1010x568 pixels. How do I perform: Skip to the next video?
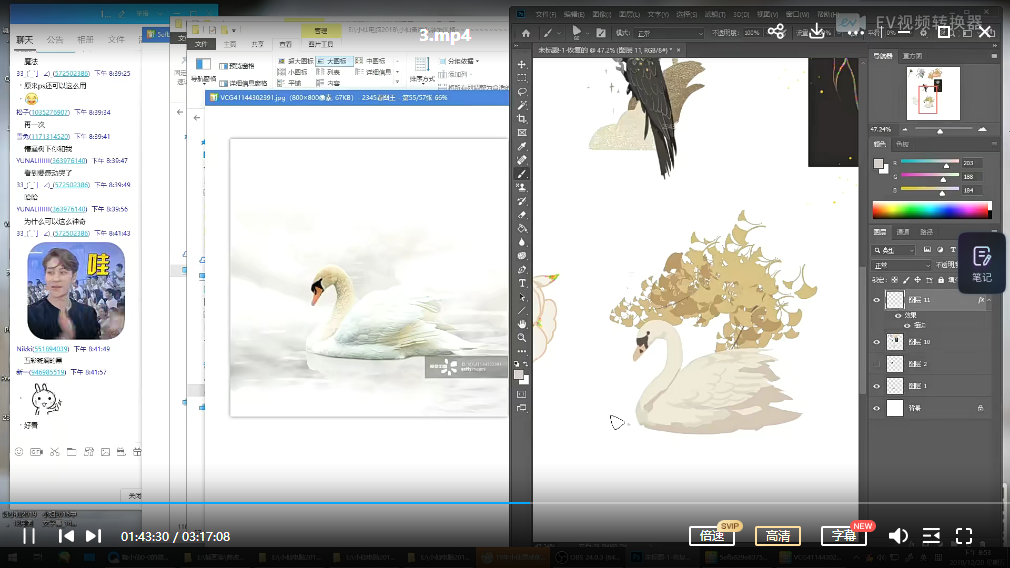pos(93,536)
